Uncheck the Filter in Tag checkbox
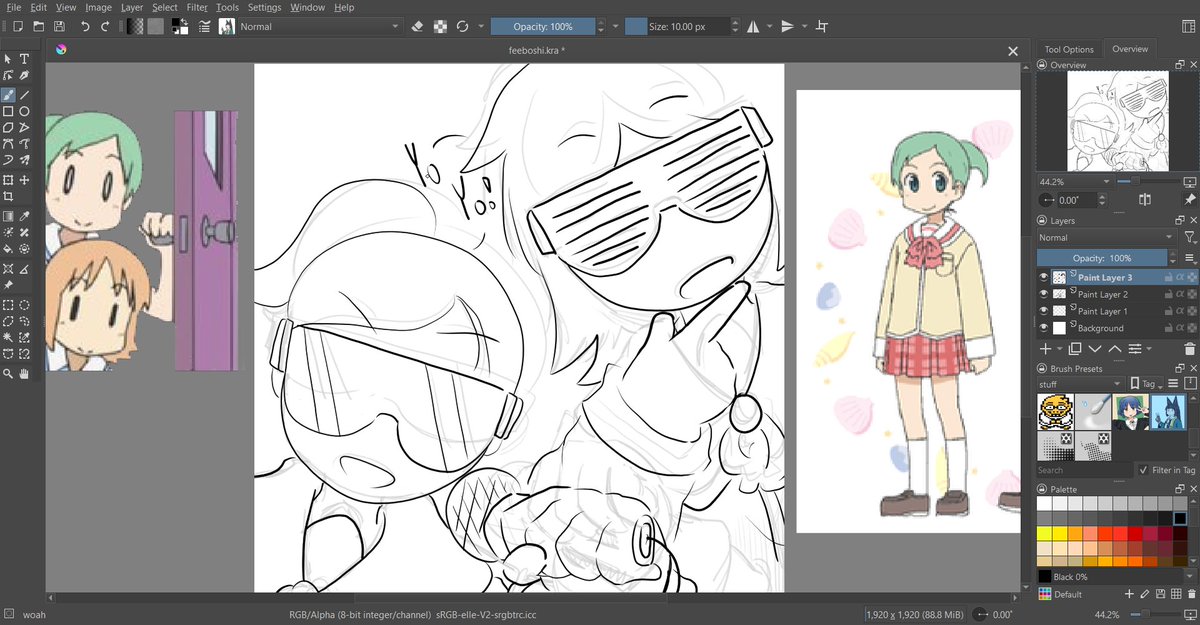The height and width of the screenshot is (625, 1200). click(x=1143, y=470)
